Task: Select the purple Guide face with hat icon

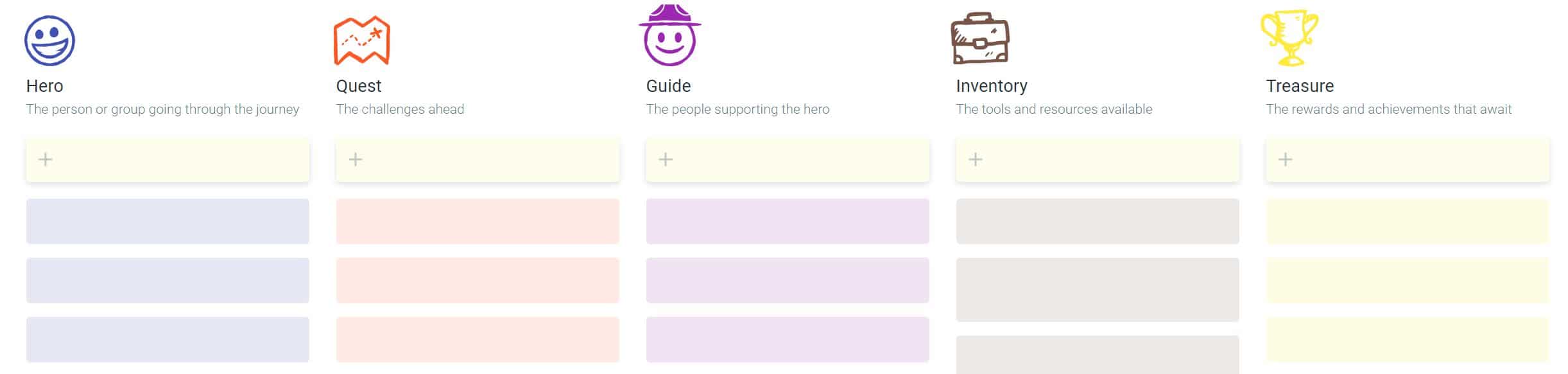Action: point(669,35)
